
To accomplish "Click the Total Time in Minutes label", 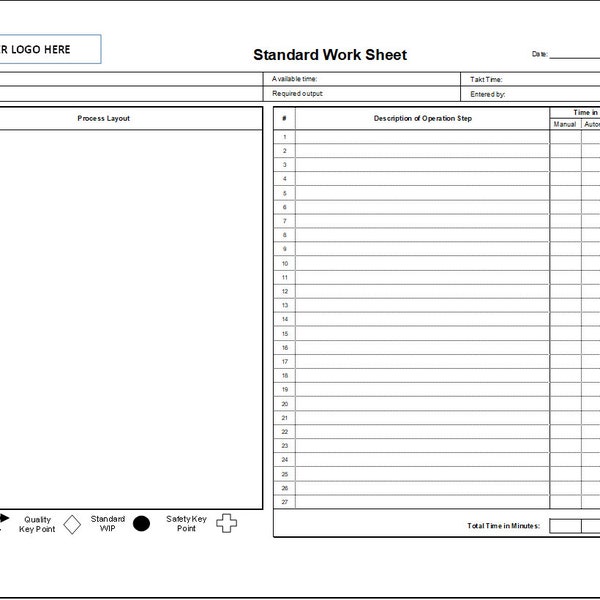I will coord(503,526).
